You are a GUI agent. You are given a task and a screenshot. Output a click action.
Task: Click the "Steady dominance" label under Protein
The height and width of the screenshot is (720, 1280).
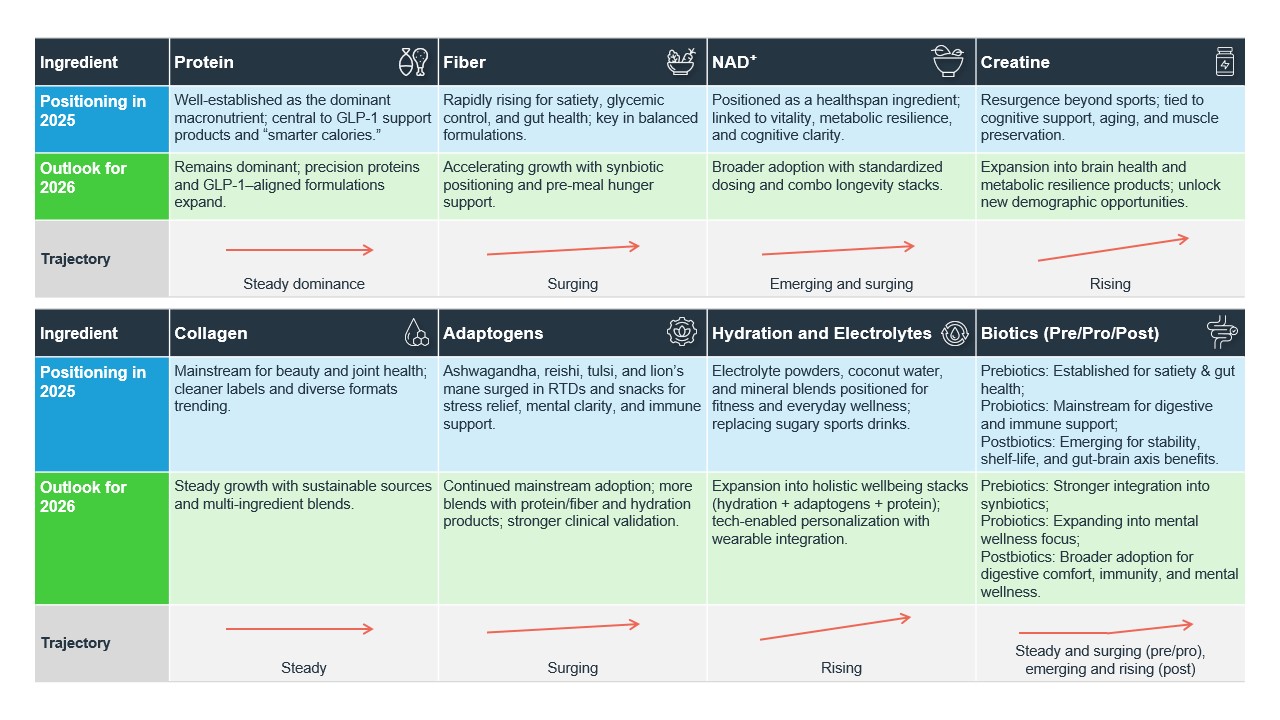coord(304,284)
